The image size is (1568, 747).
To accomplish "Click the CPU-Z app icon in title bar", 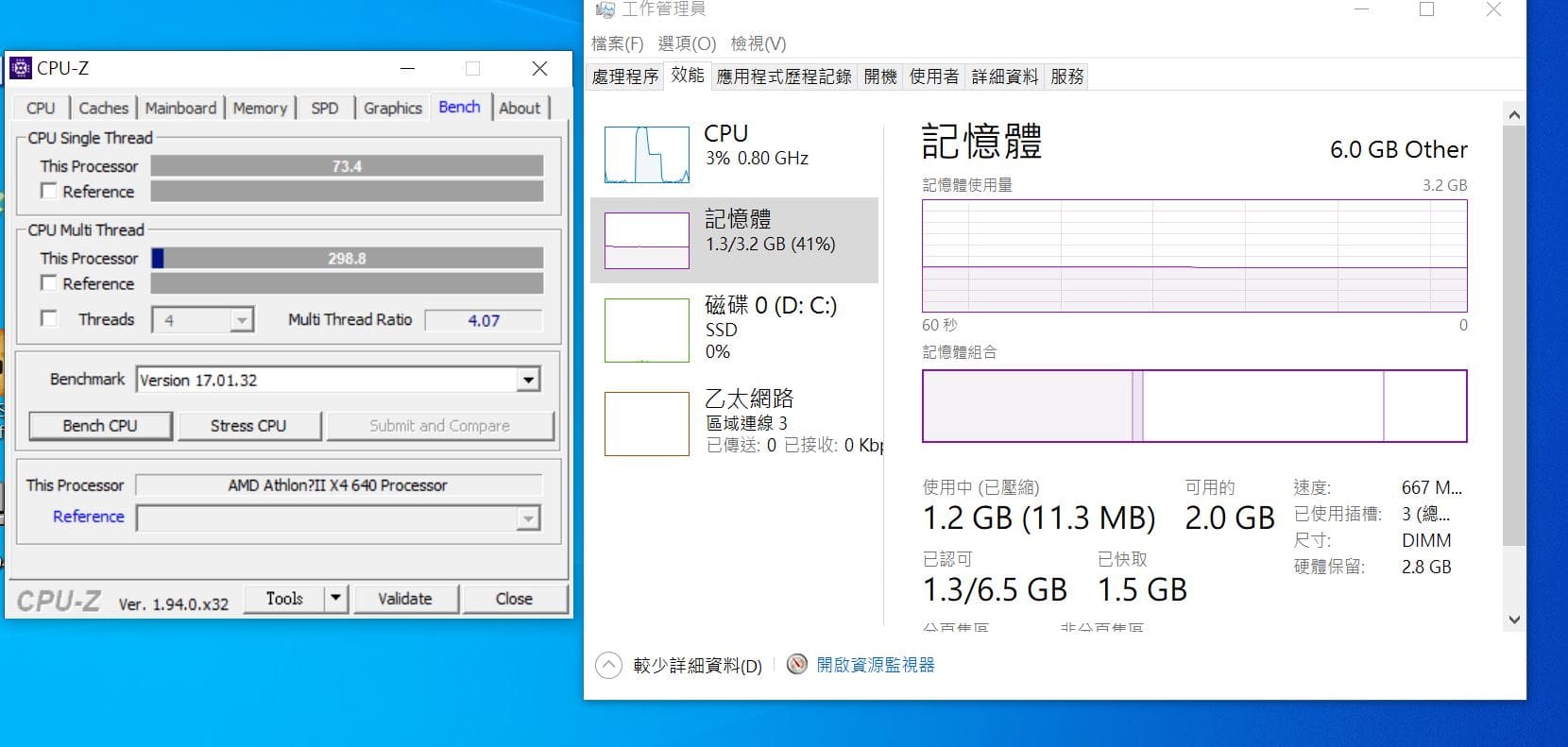I will pyautogui.click(x=20, y=68).
